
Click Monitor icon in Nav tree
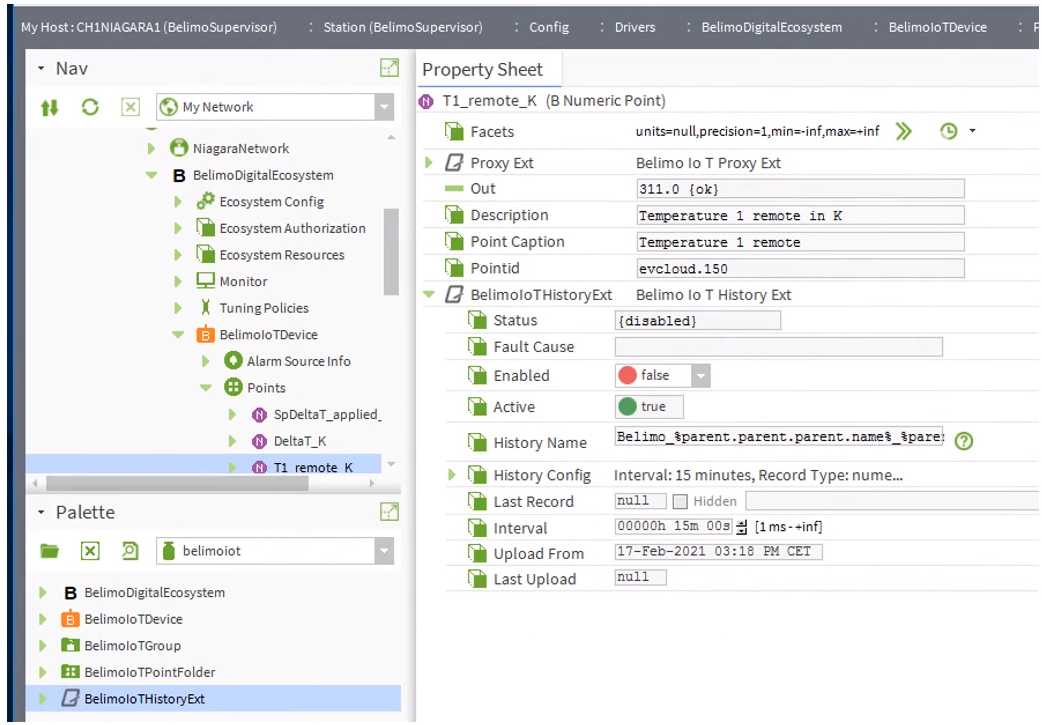pyautogui.click(x=205, y=280)
